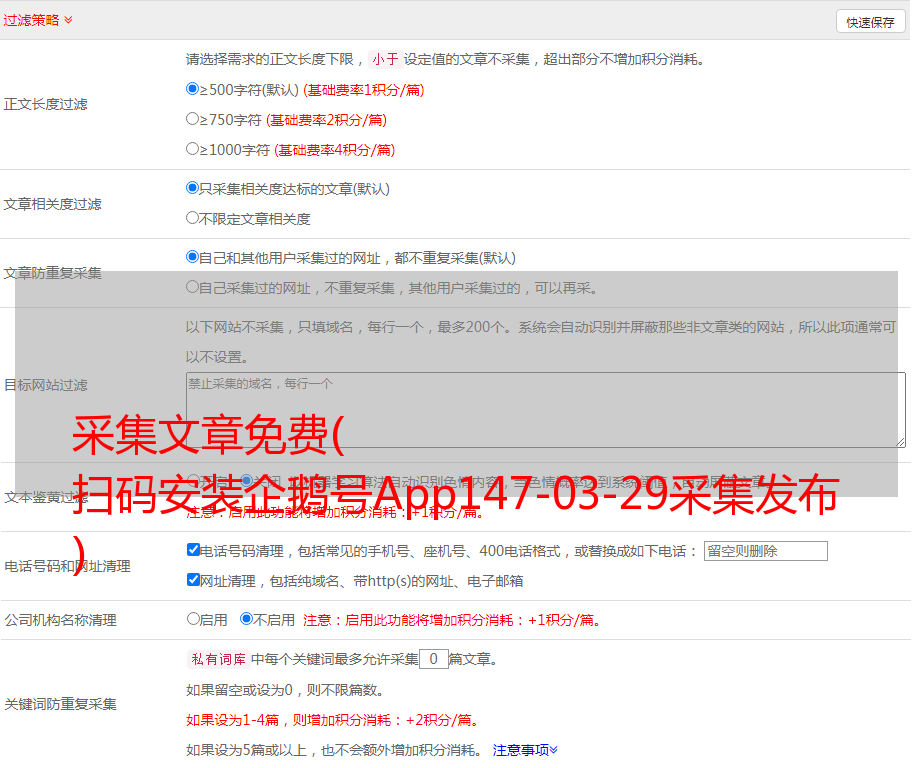The width and height of the screenshot is (912, 768).
Task: Click the resize grip of the domain text area
Action: coord(900,443)
